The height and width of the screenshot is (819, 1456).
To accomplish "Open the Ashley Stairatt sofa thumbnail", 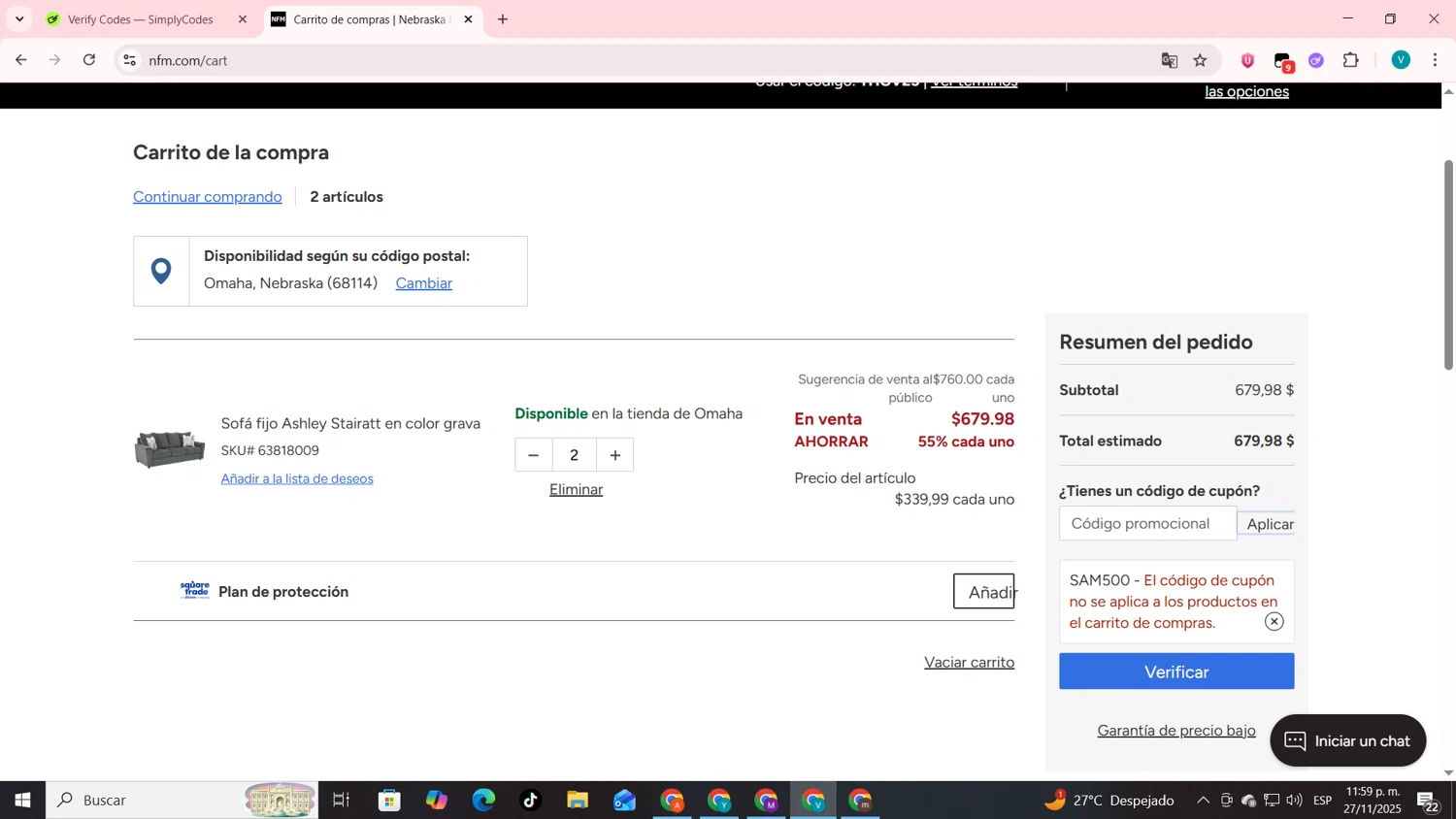I will coord(170,450).
